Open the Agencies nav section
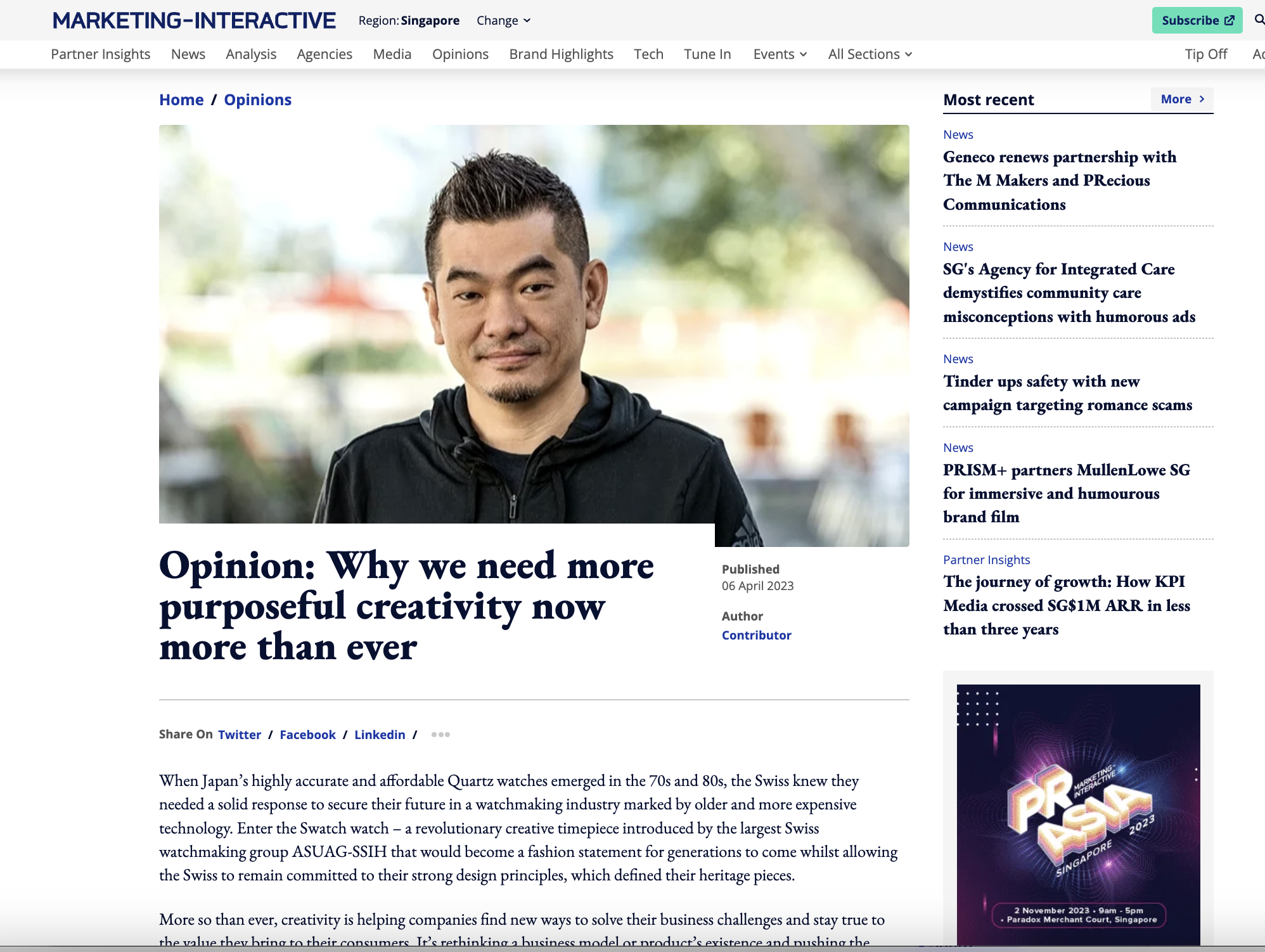 tap(324, 54)
